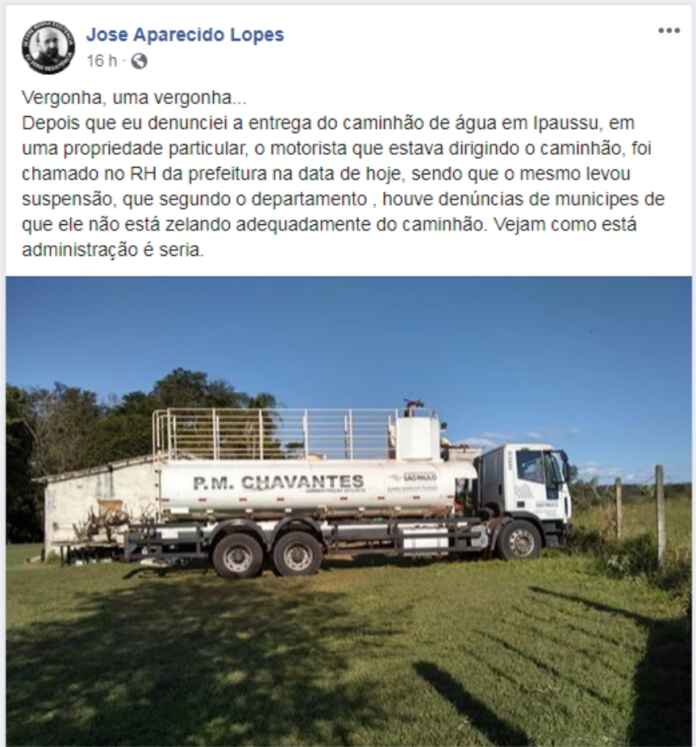Click the tall wooden fence post

point(659,515)
